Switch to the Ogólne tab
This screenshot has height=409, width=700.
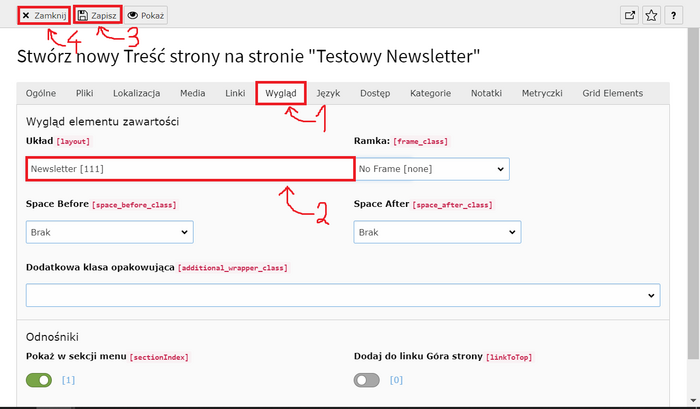(x=41, y=93)
